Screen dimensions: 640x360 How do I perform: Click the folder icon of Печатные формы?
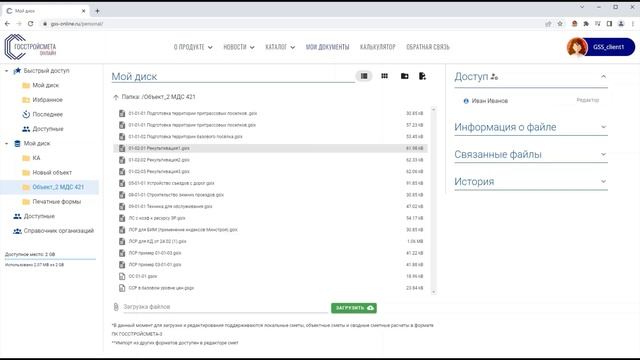click(x=26, y=202)
